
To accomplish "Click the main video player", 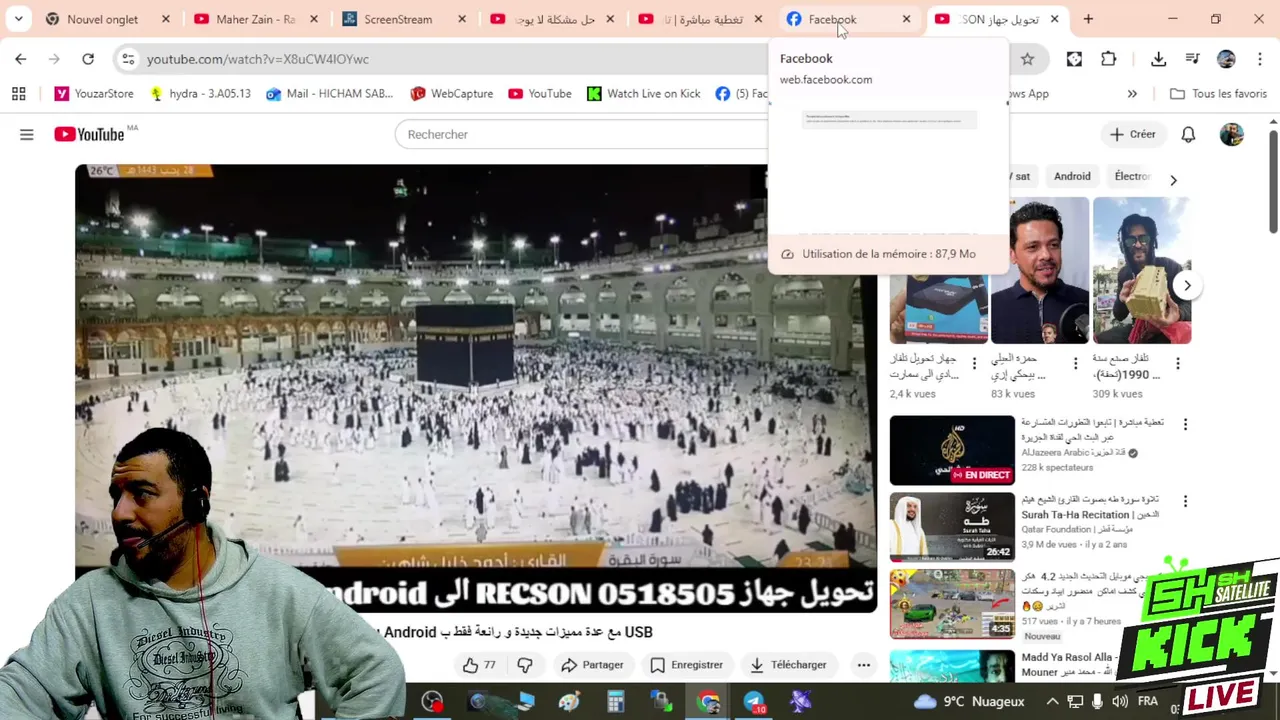I will (476, 388).
